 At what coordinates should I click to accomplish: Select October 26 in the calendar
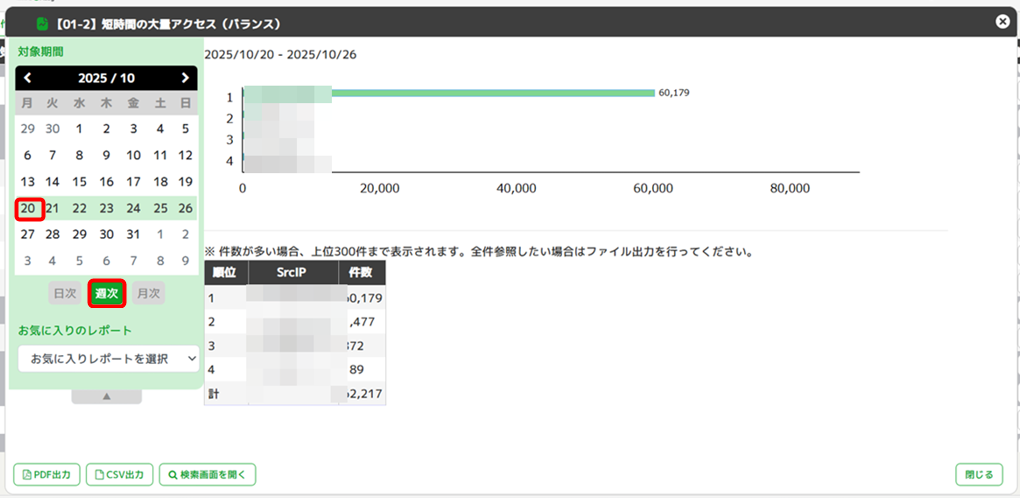tap(185, 208)
